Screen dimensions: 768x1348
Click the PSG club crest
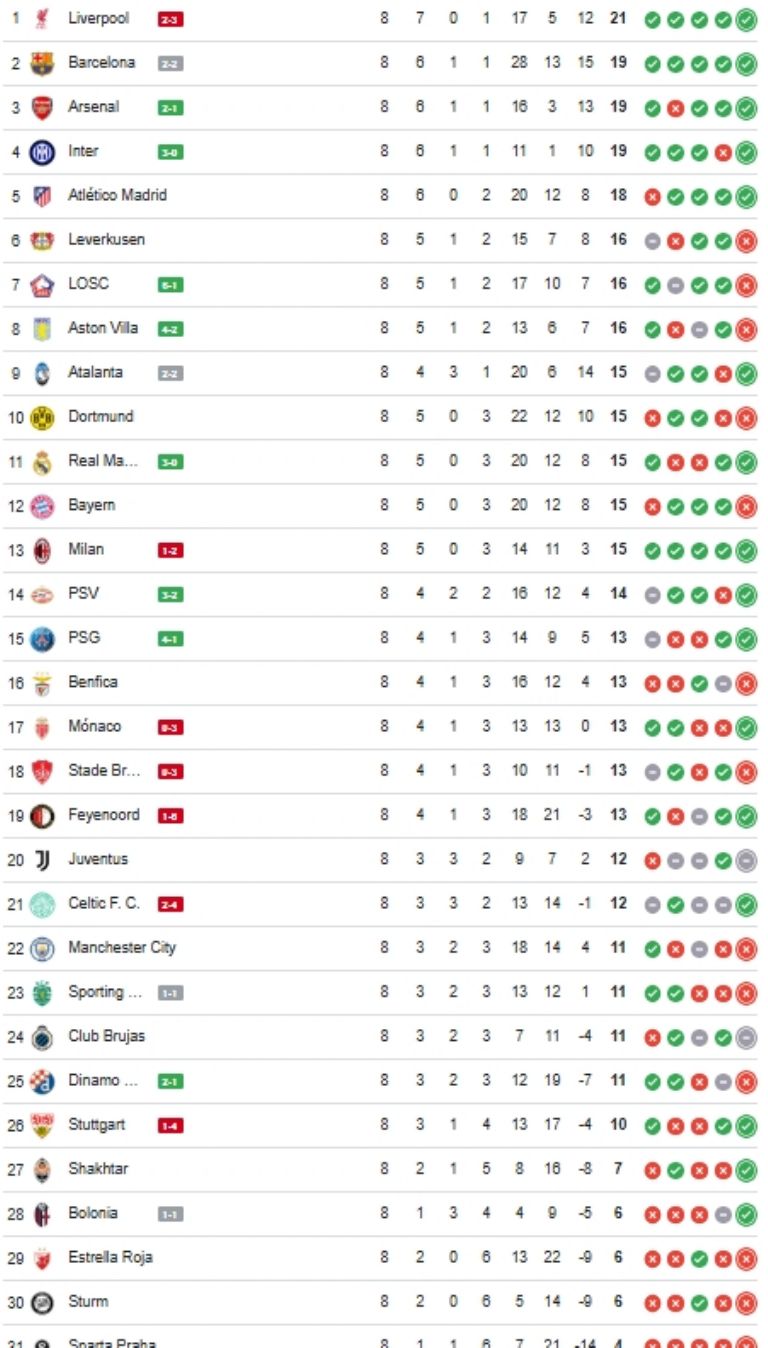(42, 639)
